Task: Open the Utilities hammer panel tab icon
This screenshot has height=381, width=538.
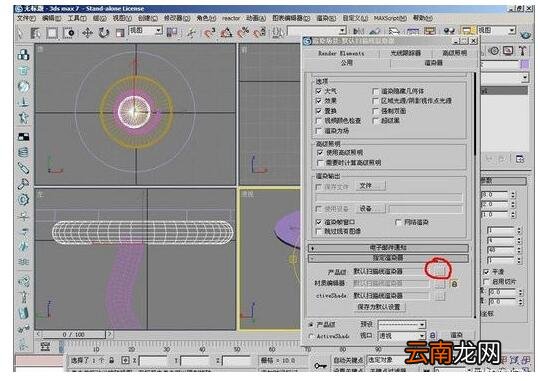Action: coord(523,51)
